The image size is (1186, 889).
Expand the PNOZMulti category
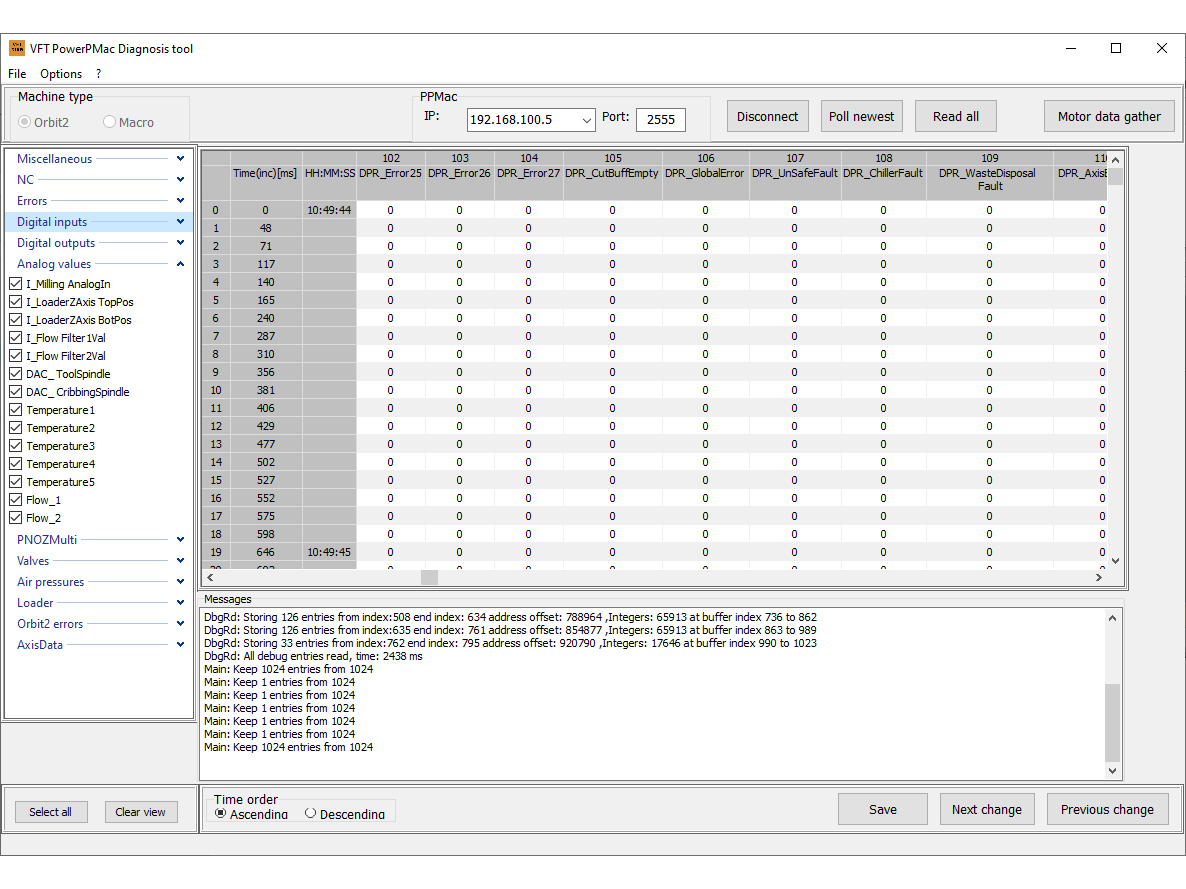[180, 540]
